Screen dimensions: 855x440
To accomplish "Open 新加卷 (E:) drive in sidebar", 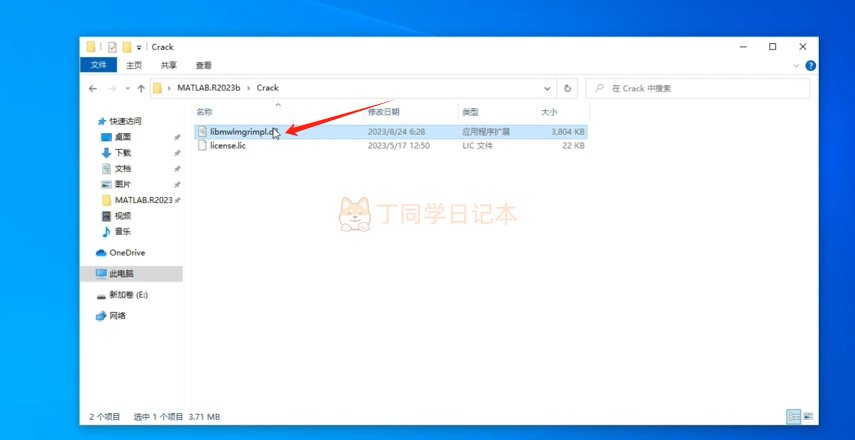I will 128,294.
